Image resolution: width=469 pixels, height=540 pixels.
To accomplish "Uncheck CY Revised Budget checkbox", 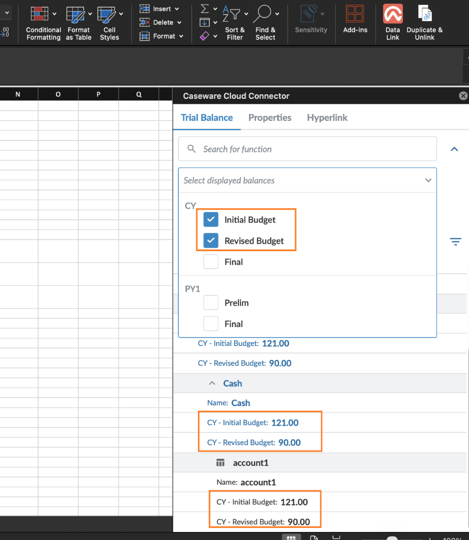I will [x=211, y=240].
